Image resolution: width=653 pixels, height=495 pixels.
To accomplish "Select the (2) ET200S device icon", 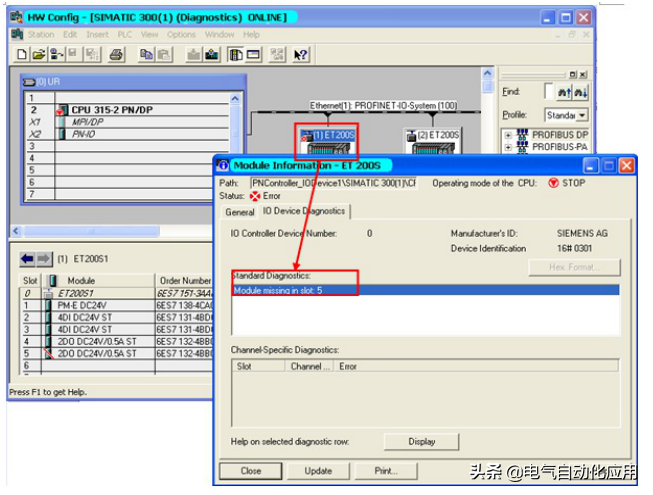I will [x=433, y=145].
